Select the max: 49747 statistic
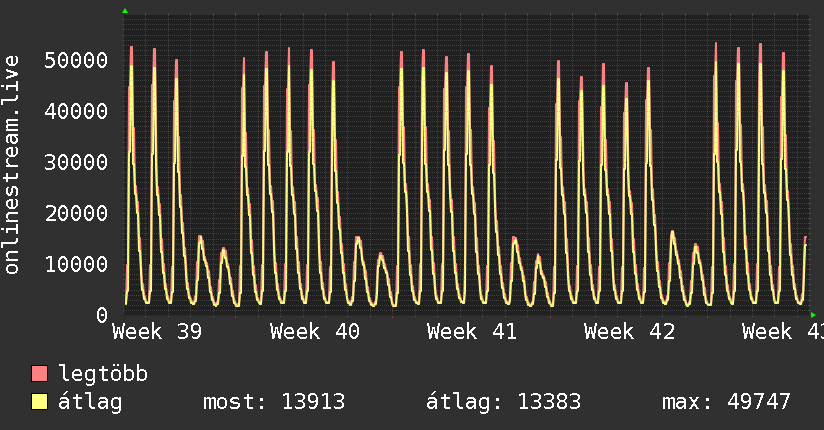Viewport: 824px width, 430px height. 726,402
